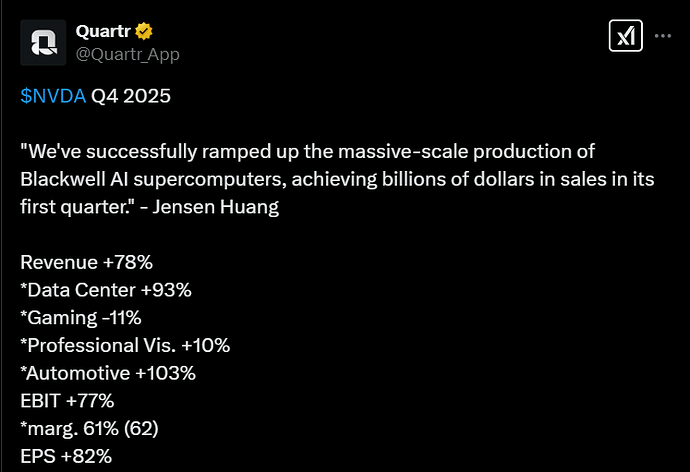Open the $NVDA cashtag link
690x472 pixels.
pyautogui.click(x=53, y=96)
